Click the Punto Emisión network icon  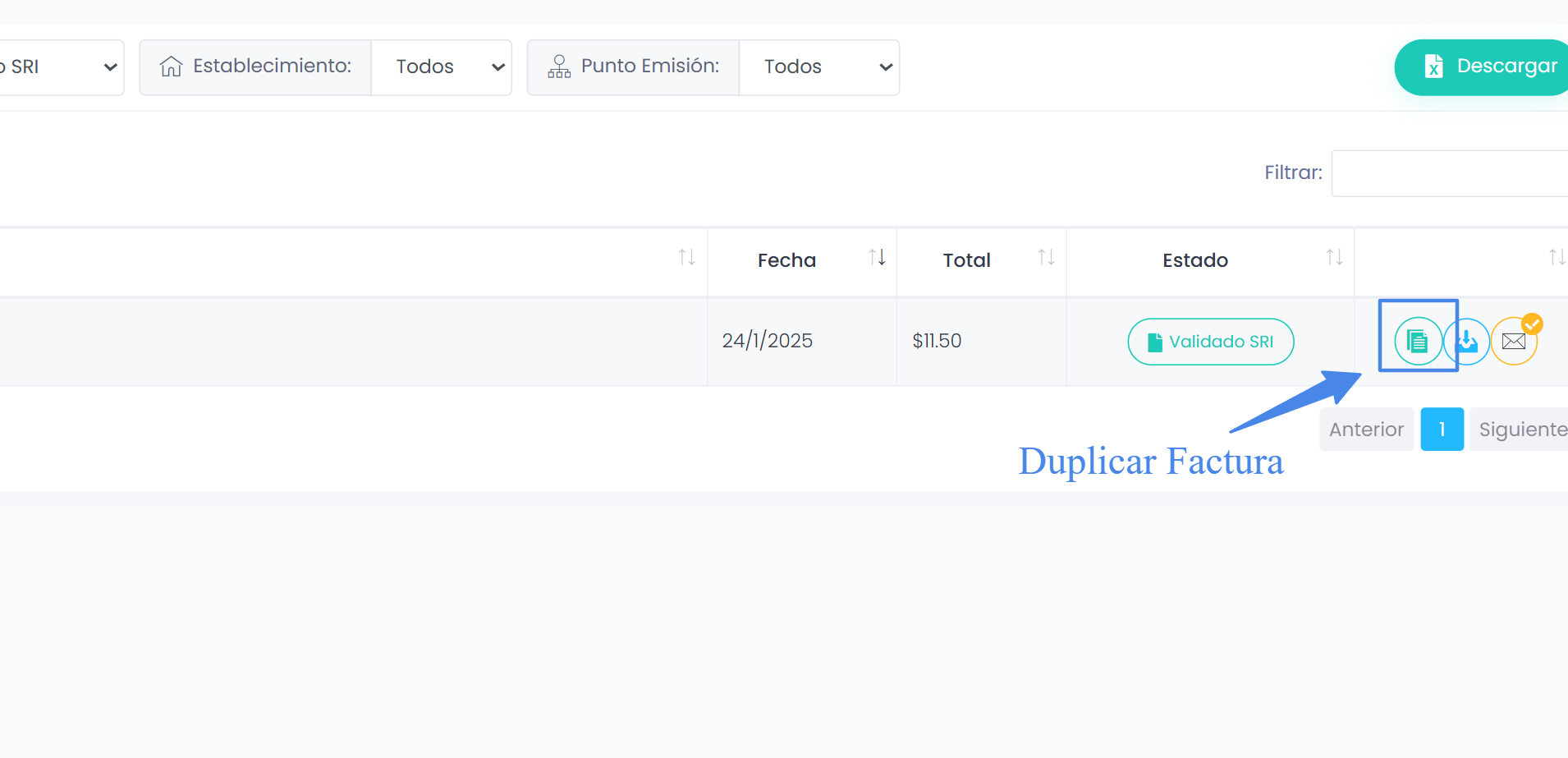[560, 67]
